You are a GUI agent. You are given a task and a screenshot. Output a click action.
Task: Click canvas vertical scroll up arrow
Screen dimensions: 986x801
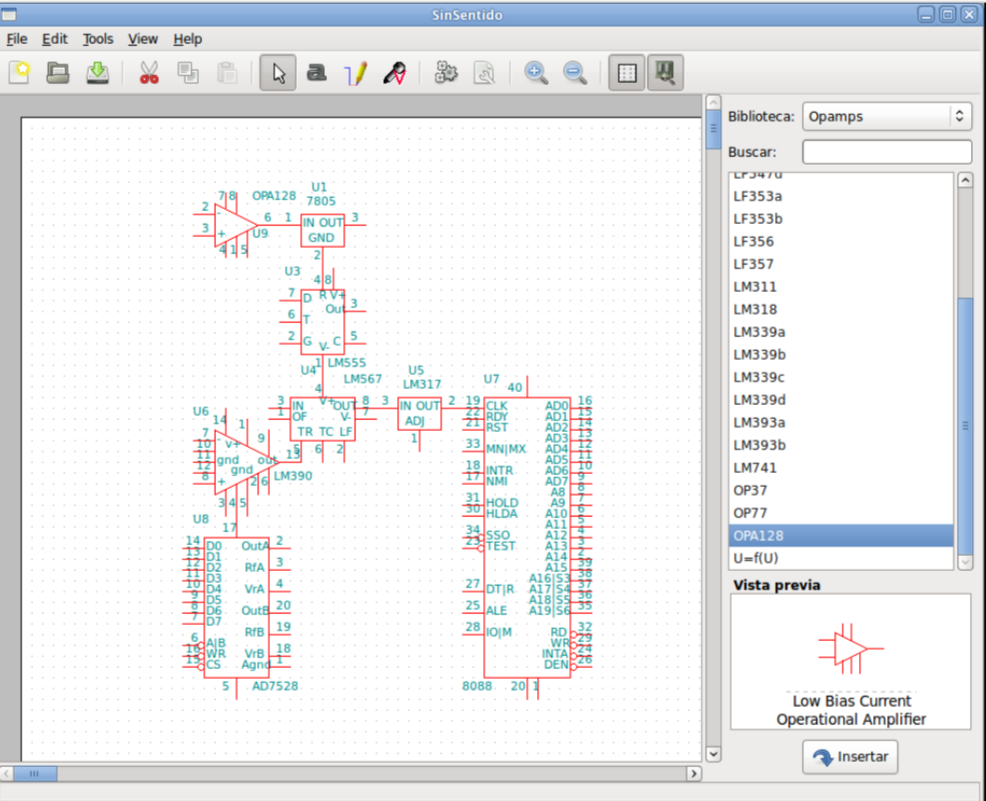point(713,102)
